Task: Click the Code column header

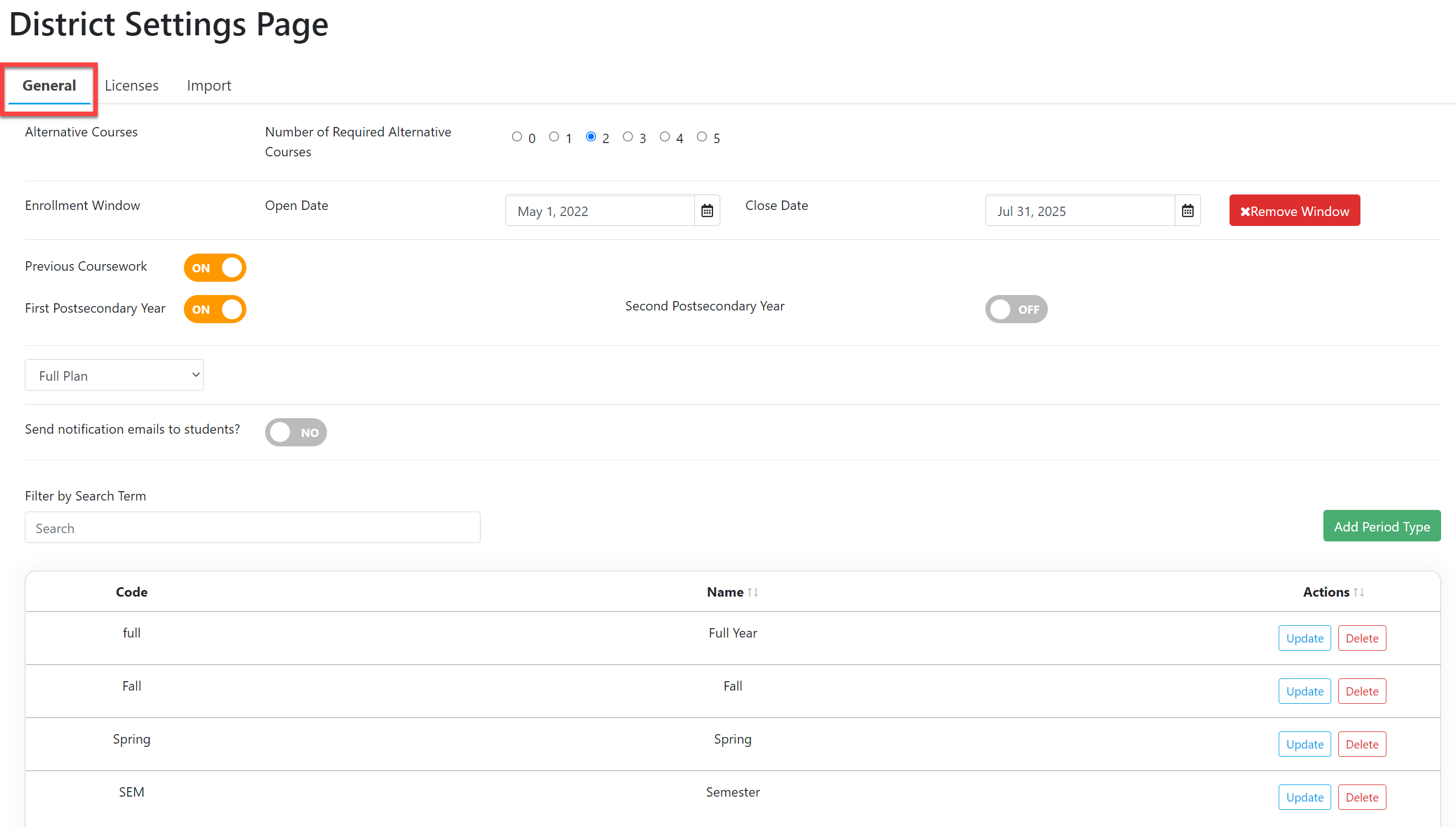Action: pos(131,592)
